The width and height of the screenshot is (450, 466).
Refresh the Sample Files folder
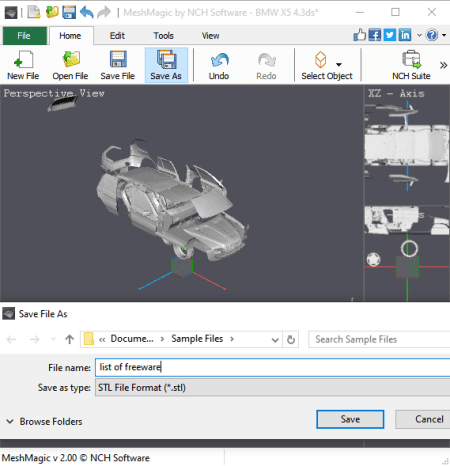(x=291, y=340)
